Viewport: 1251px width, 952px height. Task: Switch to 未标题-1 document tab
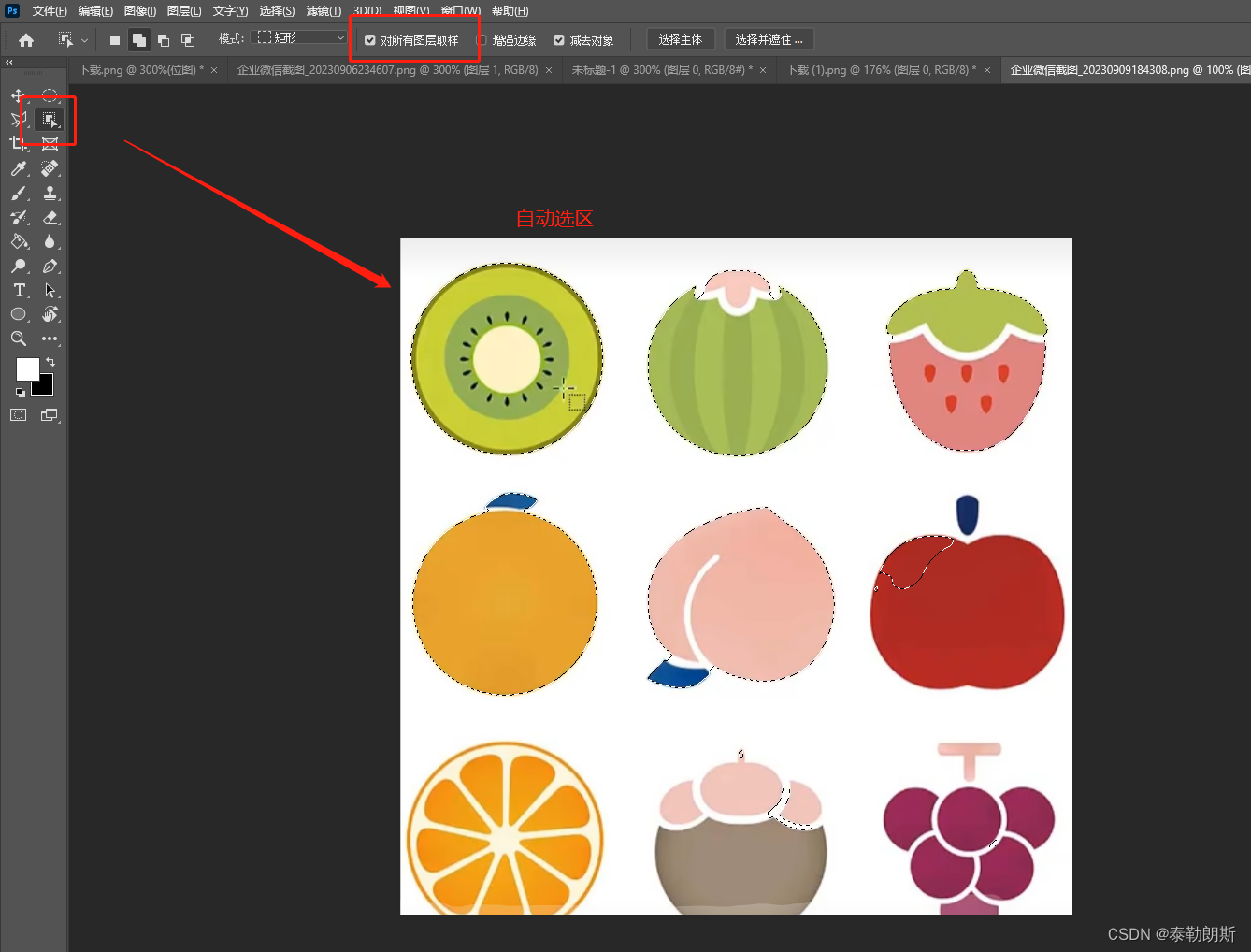662,70
